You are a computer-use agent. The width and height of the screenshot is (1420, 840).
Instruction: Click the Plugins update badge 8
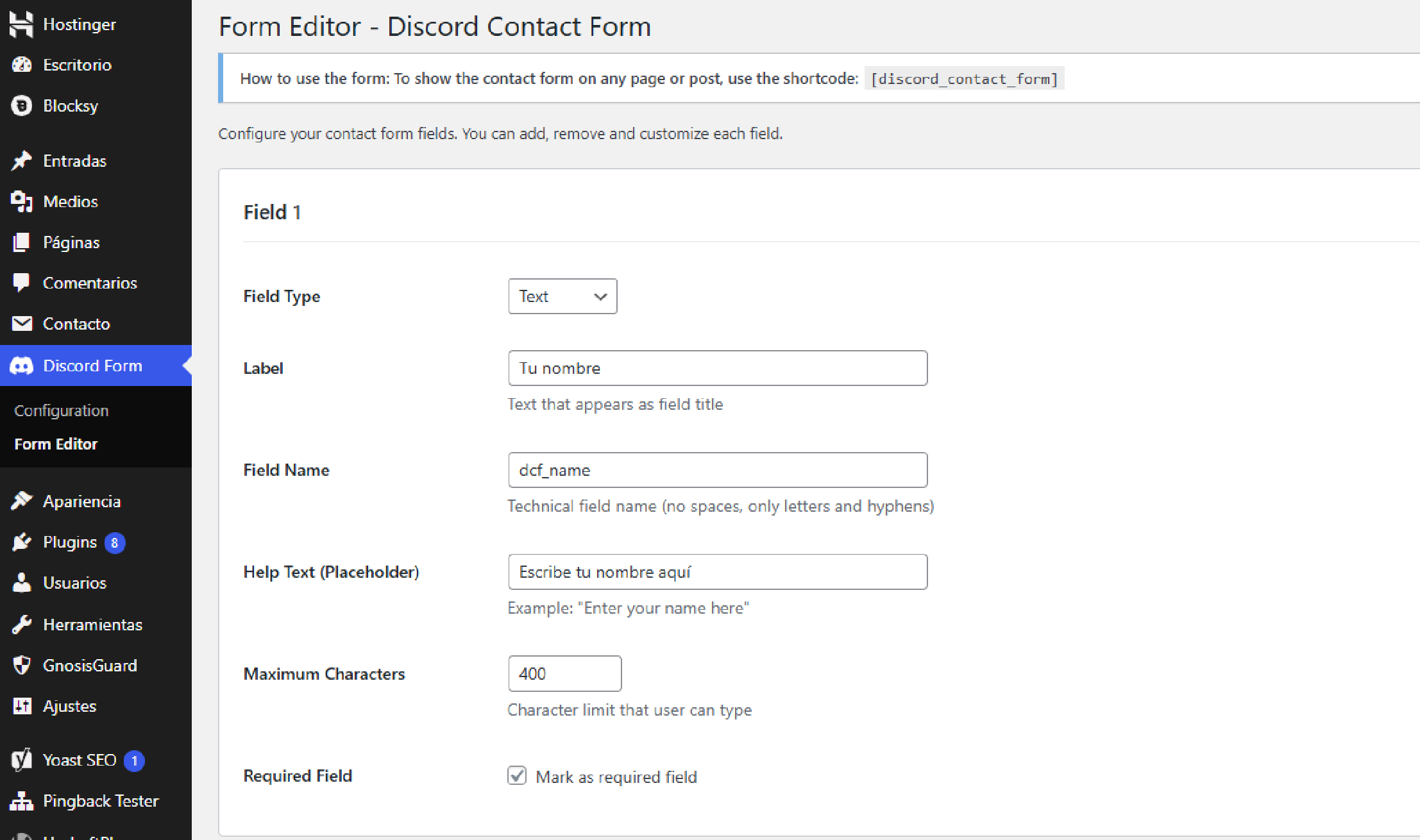click(x=115, y=543)
